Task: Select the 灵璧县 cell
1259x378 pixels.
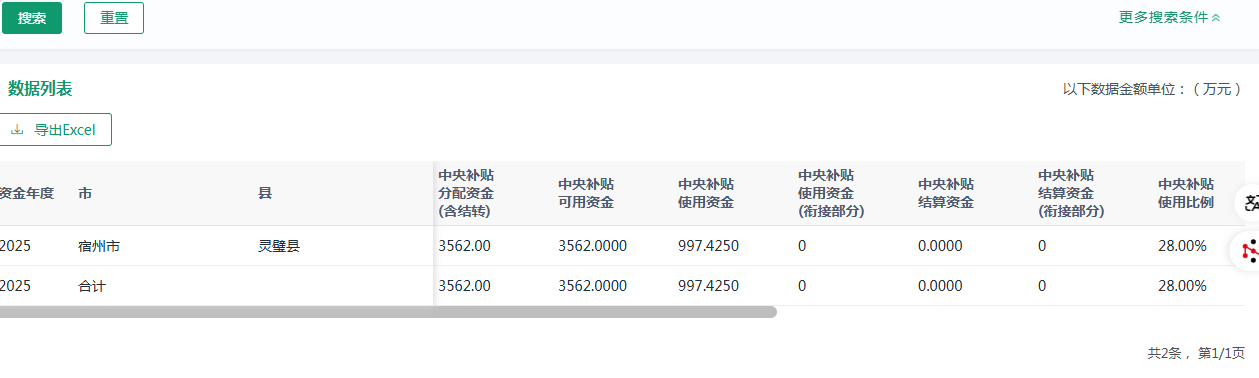Action: pyautogui.click(x=279, y=246)
